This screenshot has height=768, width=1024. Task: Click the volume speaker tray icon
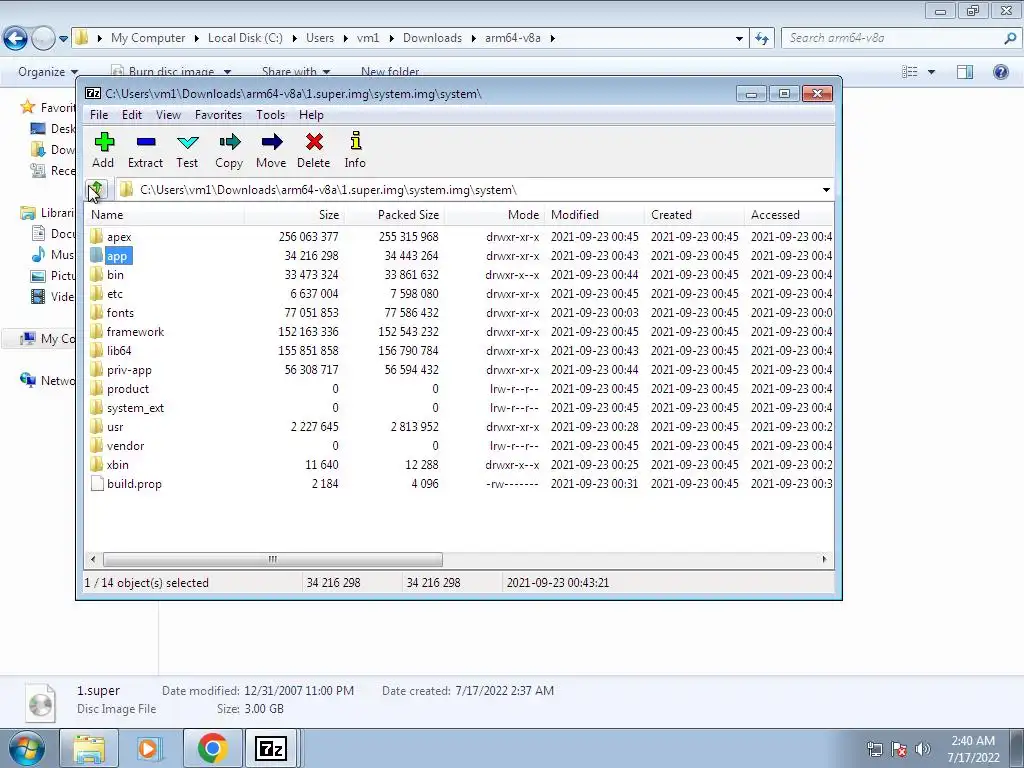tap(923, 749)
